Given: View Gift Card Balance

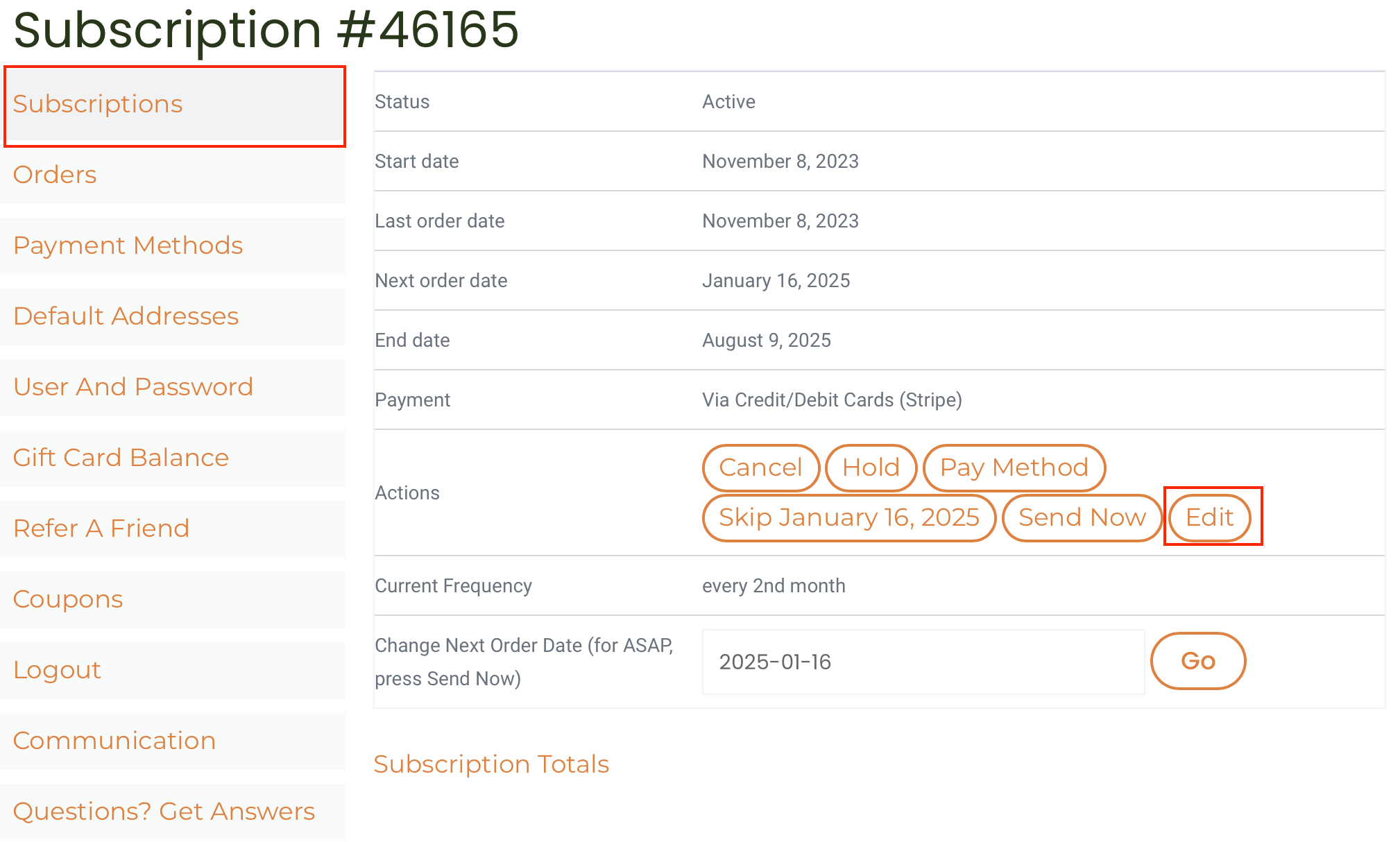Looking at the screenshot, I should coord(121,458).
